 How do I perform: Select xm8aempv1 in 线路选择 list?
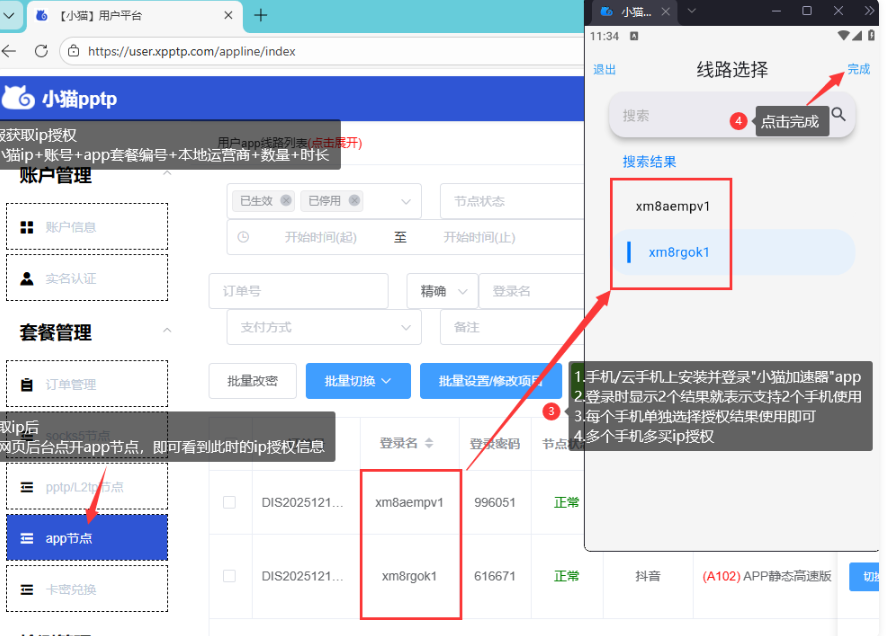coord(672,206)
